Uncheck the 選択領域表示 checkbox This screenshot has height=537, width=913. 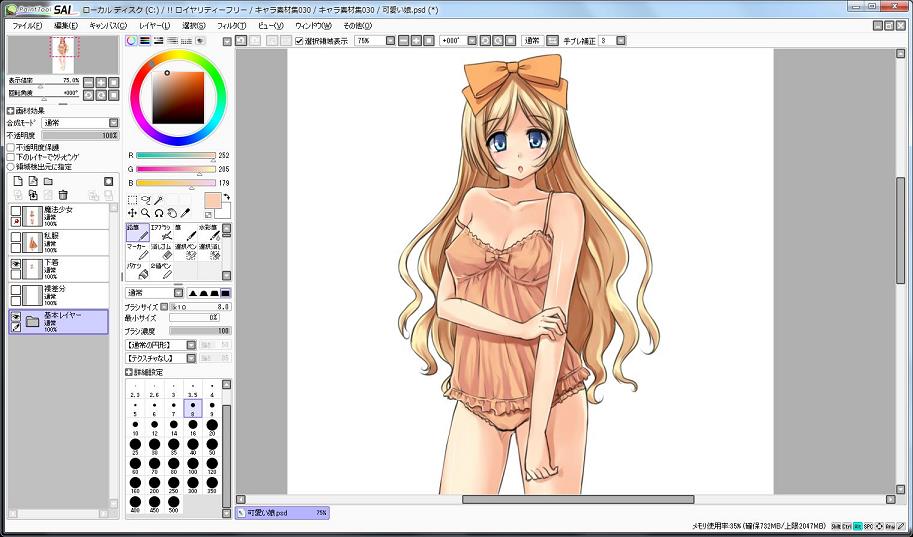tap(300, 41)
